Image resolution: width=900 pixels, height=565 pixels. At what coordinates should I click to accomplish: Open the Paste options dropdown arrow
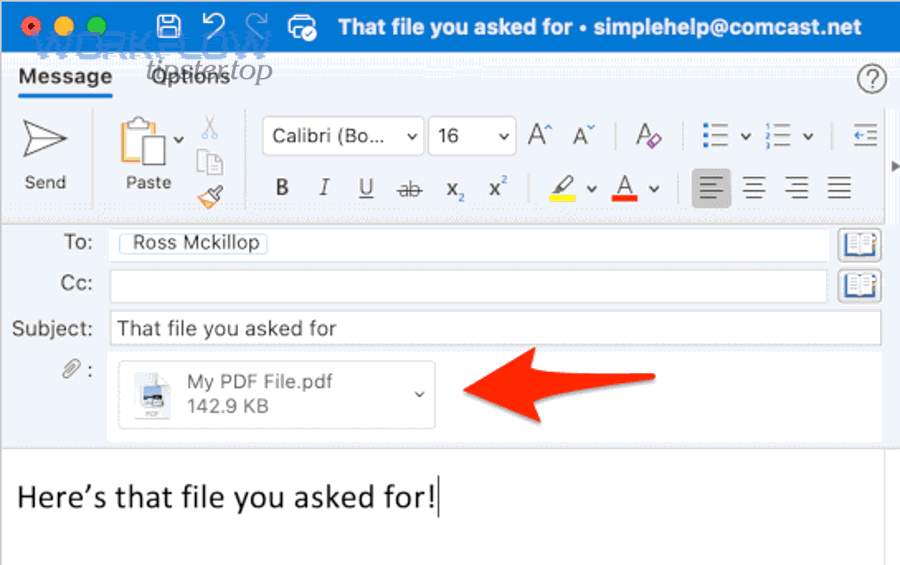tap(179, 140)
